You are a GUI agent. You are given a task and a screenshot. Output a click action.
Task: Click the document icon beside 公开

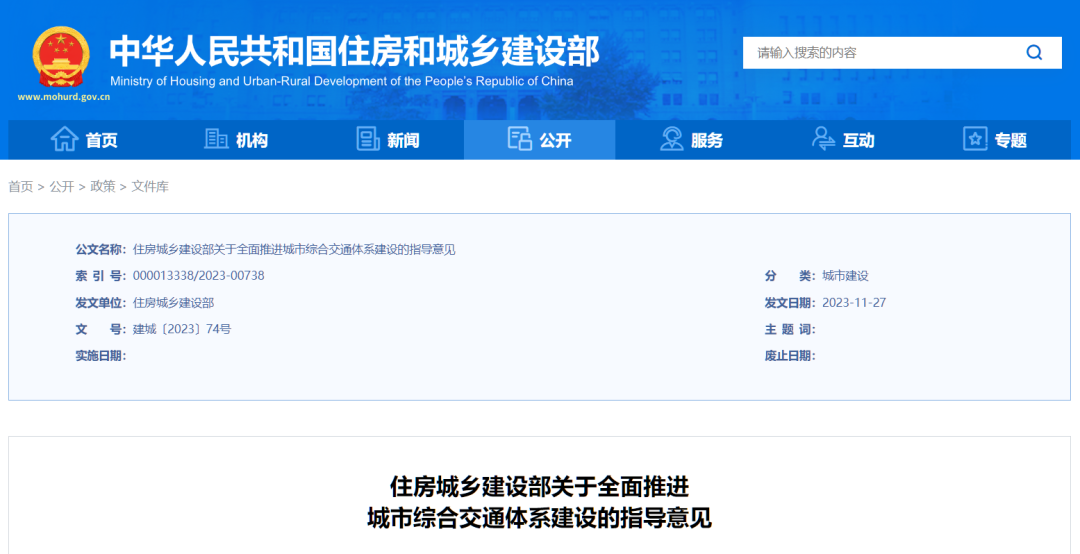click(x=519, y=139)
